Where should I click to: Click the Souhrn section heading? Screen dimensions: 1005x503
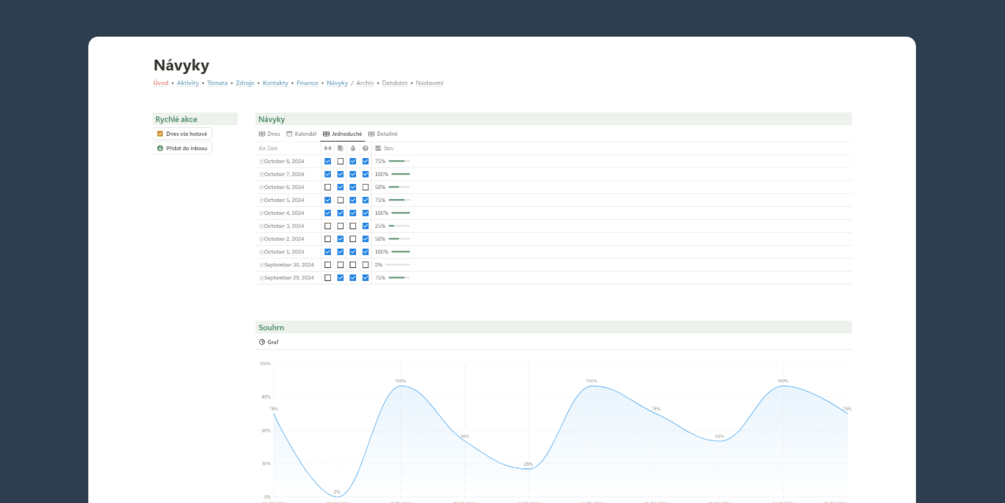point(271,327)
